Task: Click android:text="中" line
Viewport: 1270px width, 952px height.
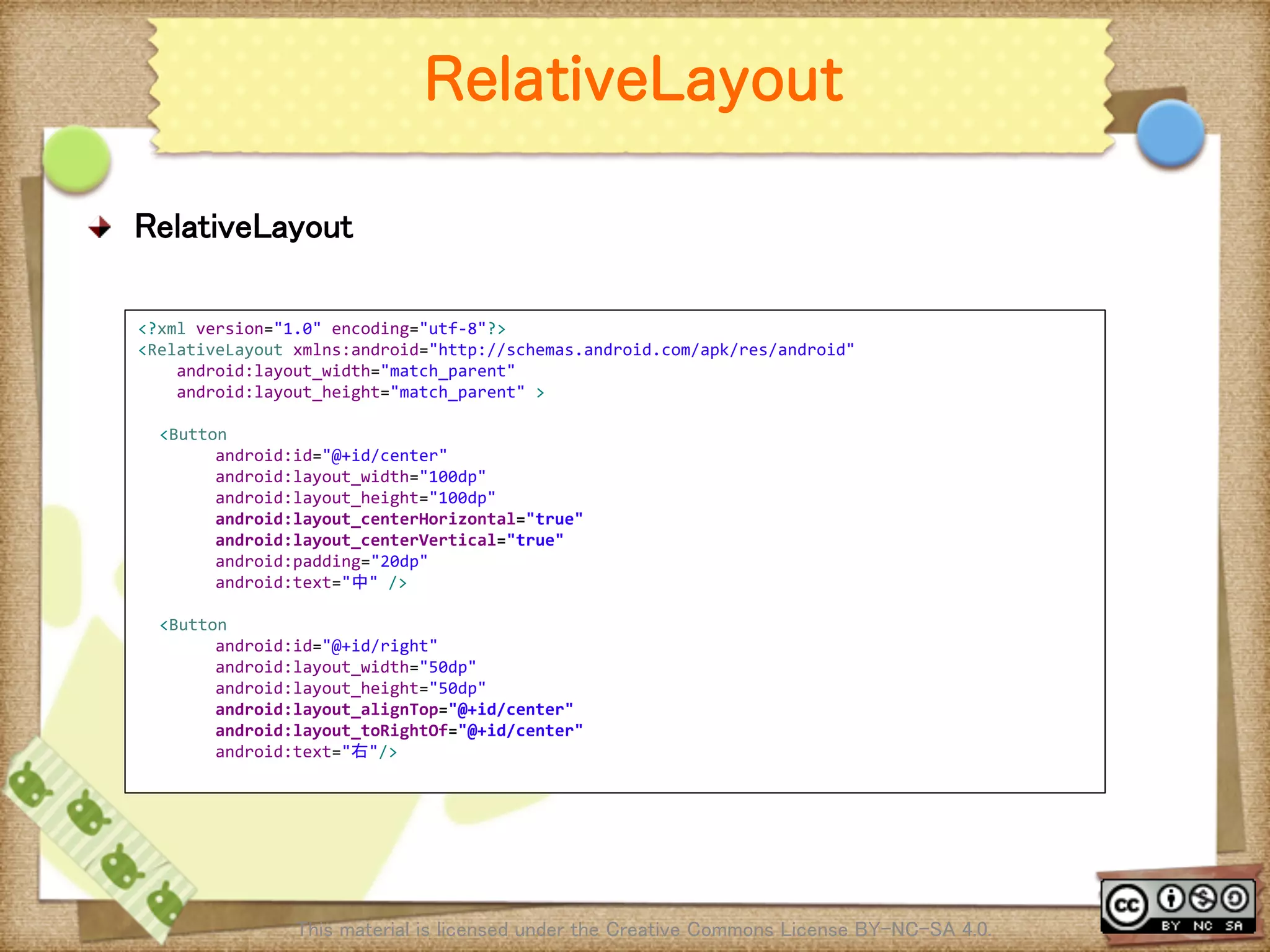Action: (x=311, y=583)
